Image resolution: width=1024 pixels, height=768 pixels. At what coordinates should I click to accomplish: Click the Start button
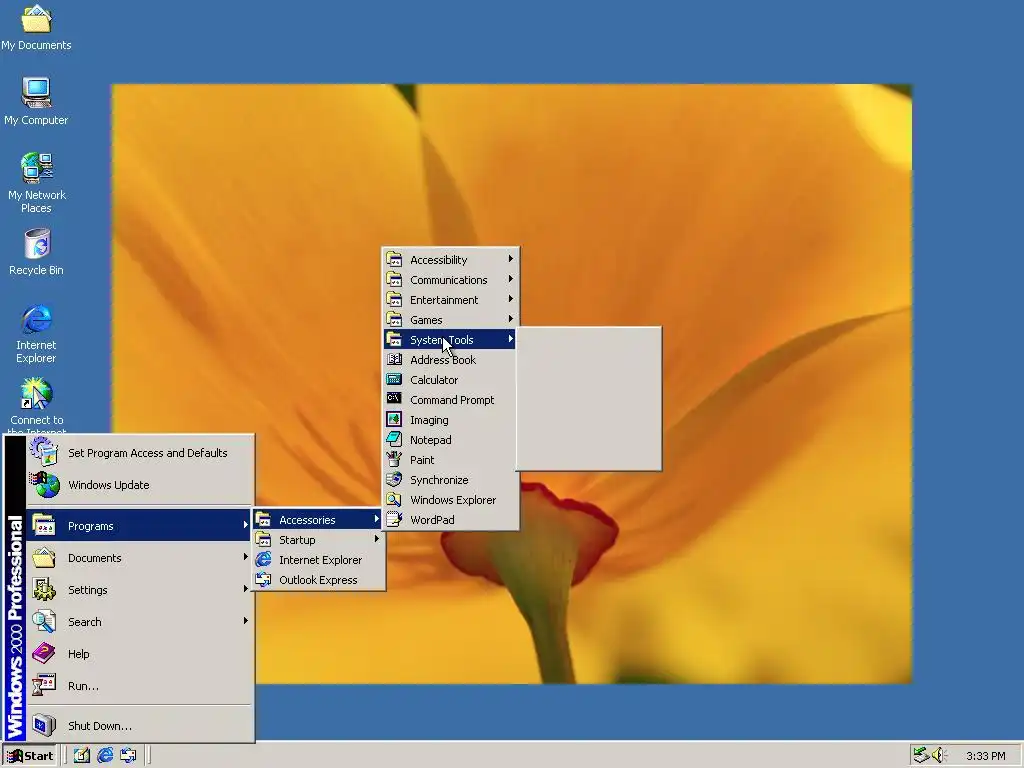(30, 756)
